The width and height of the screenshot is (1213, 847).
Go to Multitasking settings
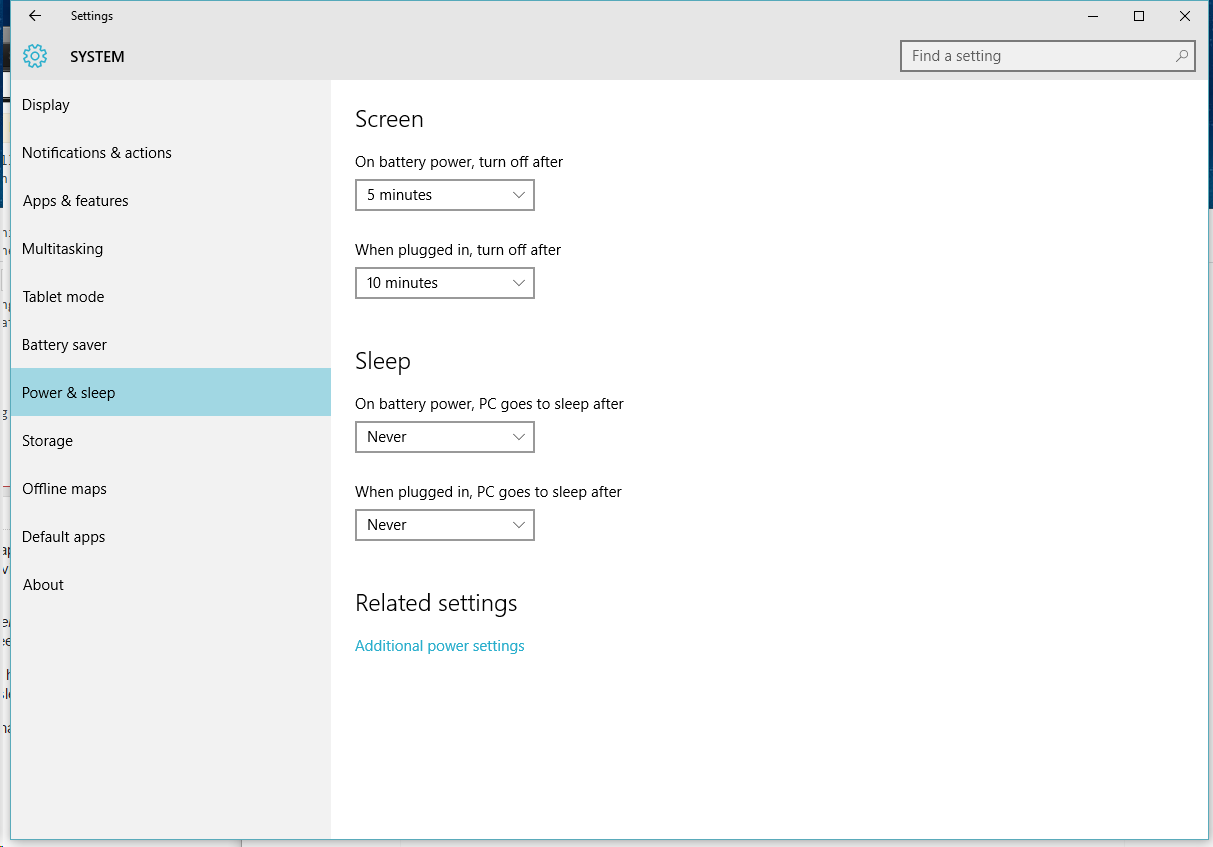[62, 248]
